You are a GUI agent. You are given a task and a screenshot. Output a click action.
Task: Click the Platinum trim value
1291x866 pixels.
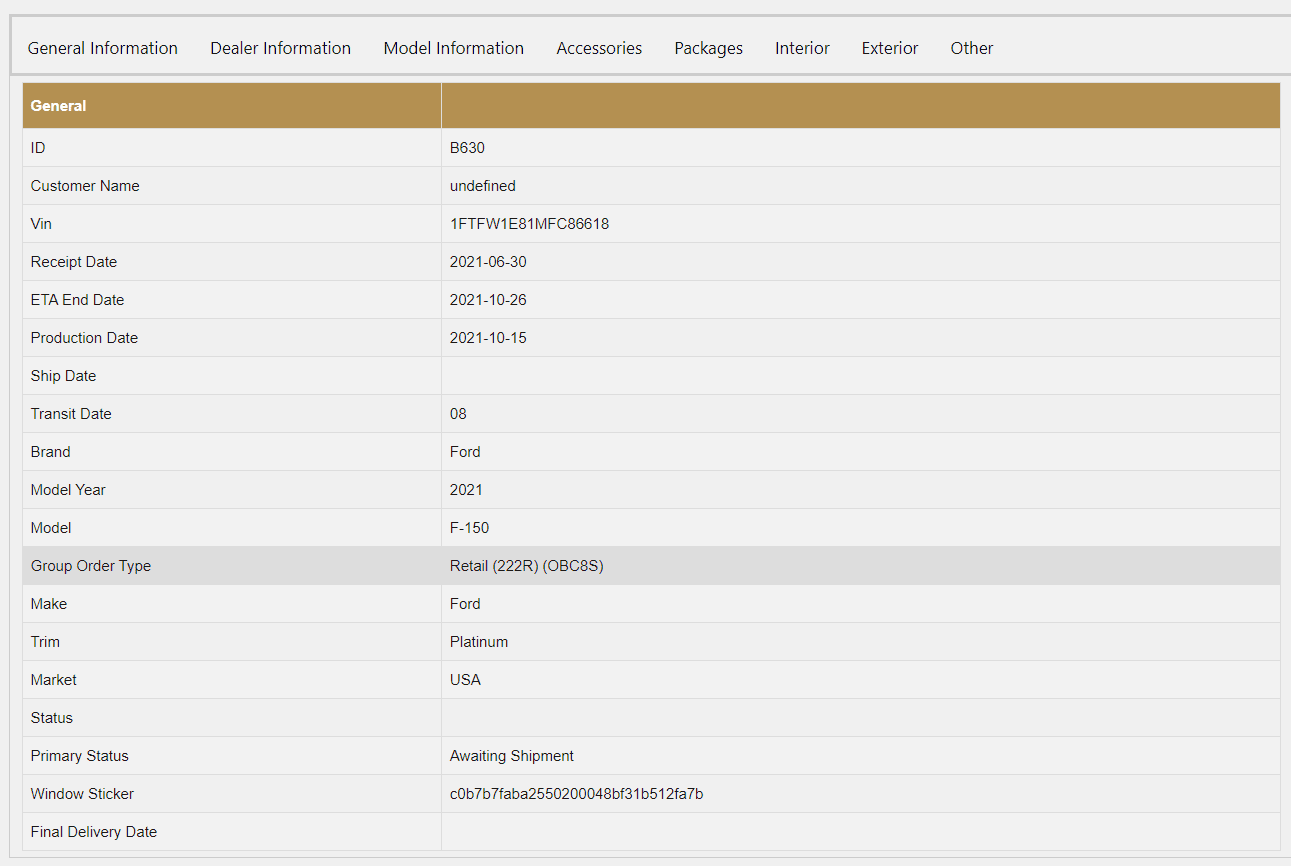coord(479,642)
